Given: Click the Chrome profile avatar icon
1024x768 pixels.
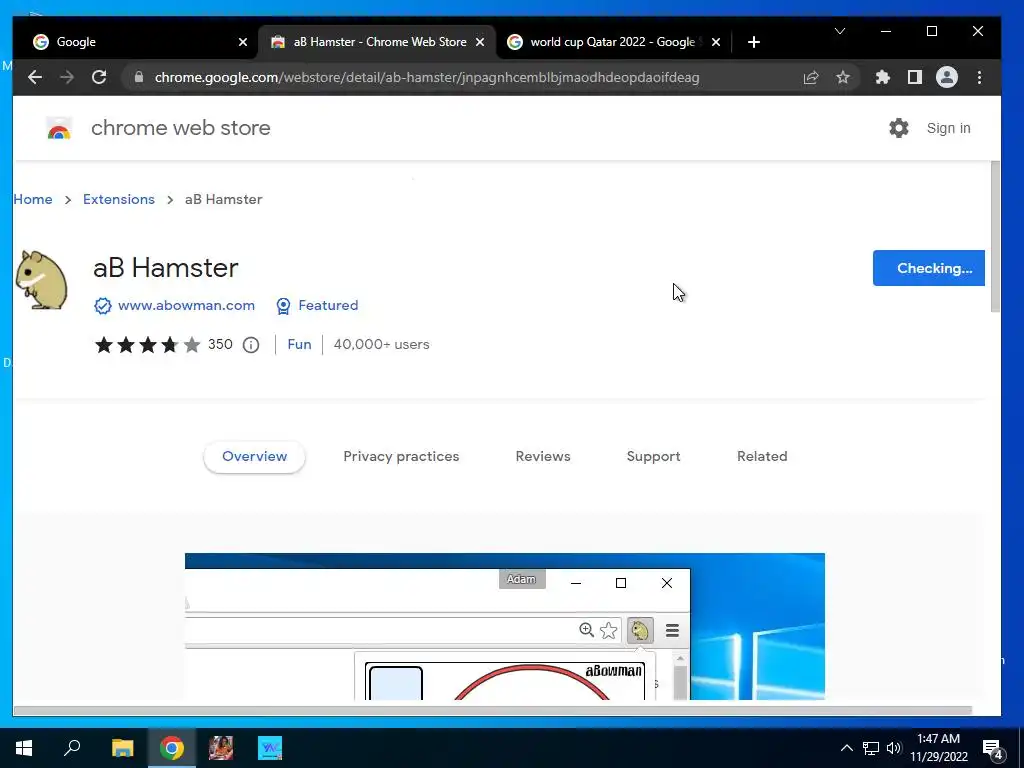Looking at the screenshot, I should pos(947,78).
